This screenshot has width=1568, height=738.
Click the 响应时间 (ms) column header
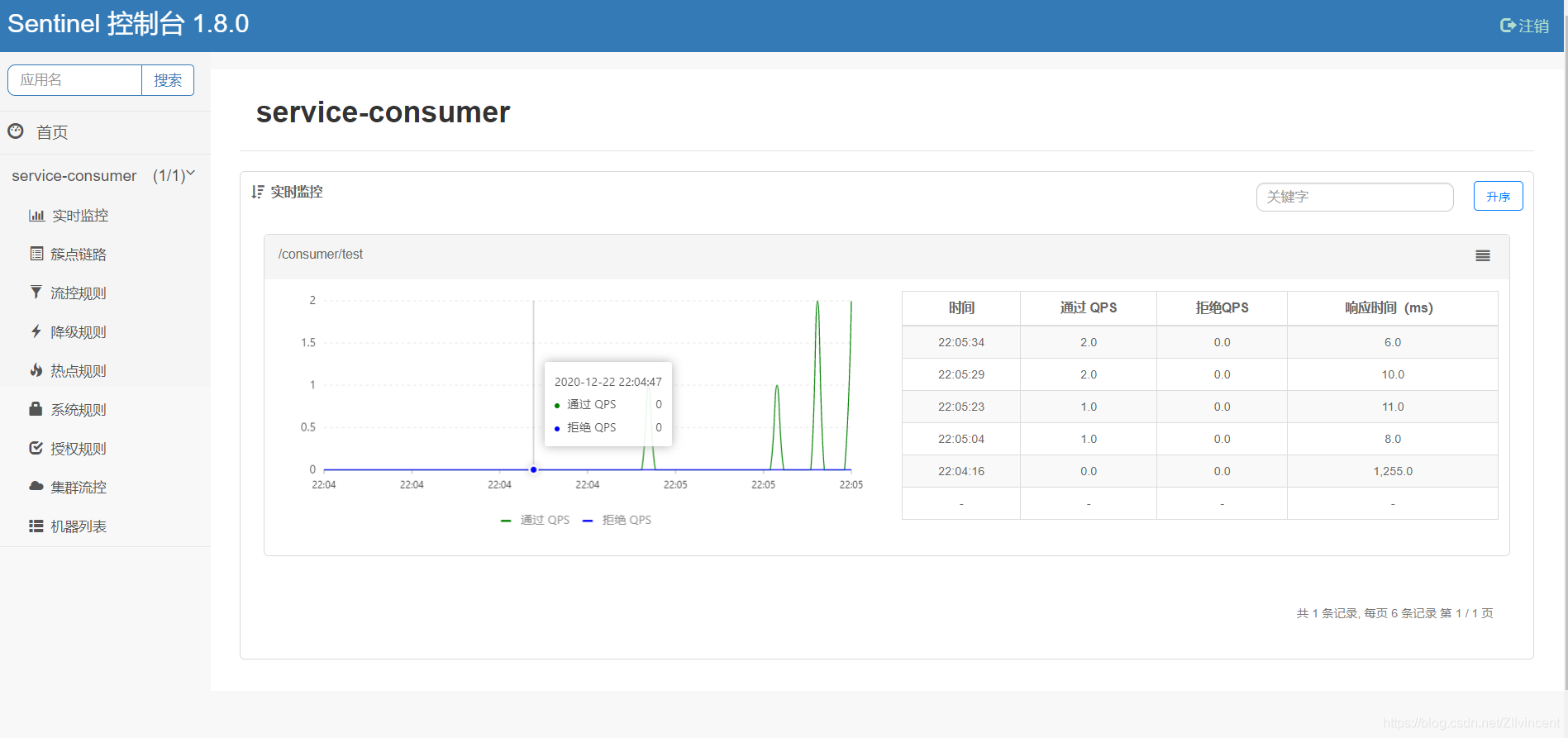(x=1393, y=308)
